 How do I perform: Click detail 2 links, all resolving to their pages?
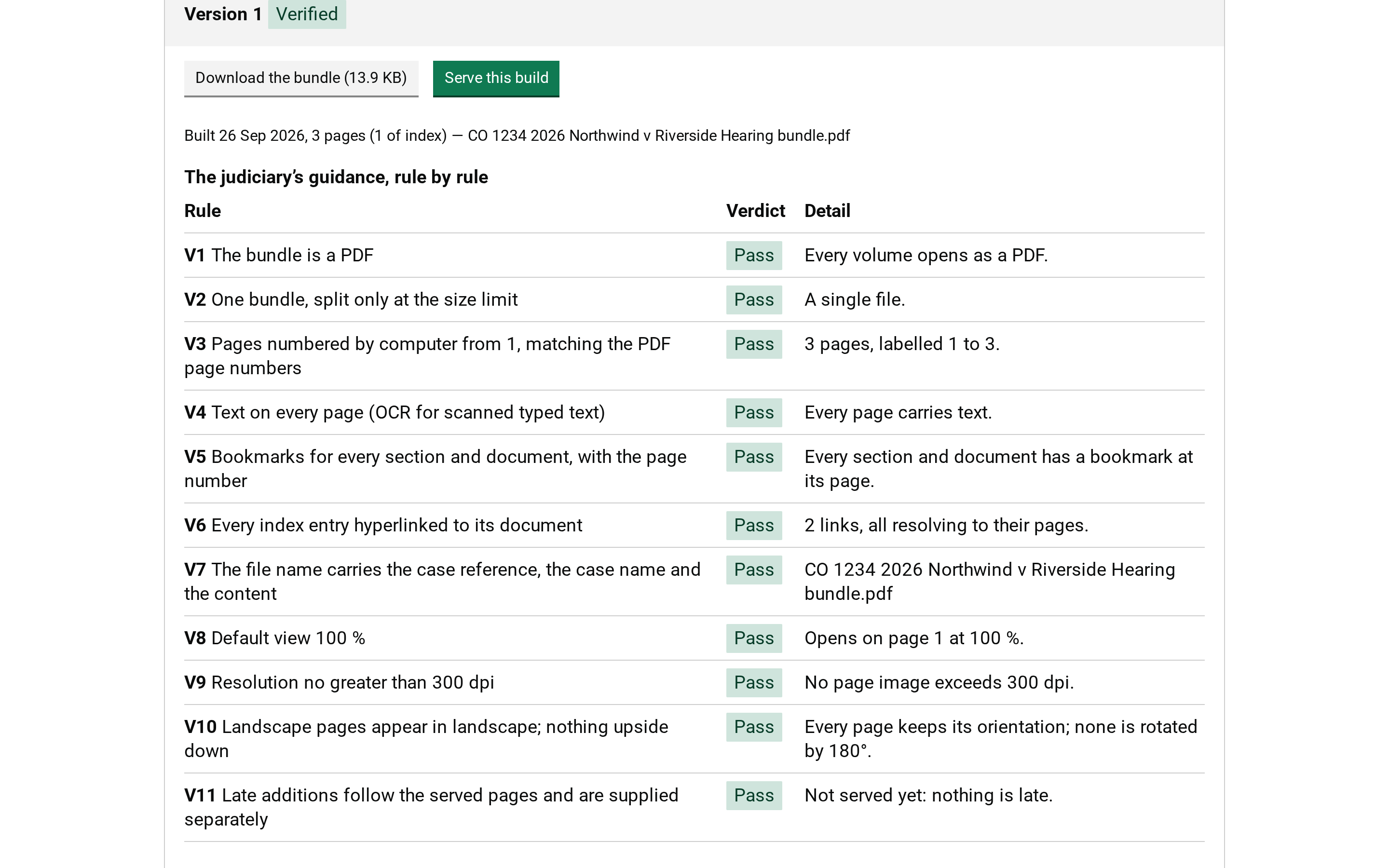(946, 525)
